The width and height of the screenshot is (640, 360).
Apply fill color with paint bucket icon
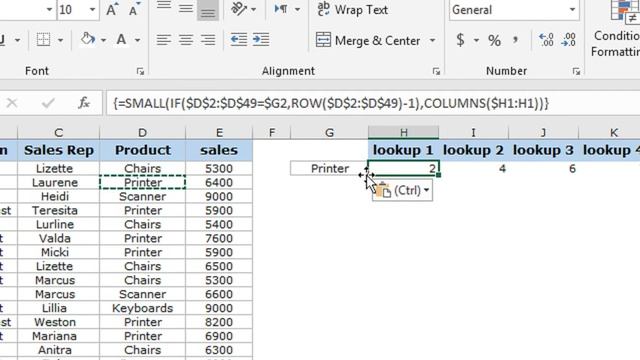click(x=88, y=40)
